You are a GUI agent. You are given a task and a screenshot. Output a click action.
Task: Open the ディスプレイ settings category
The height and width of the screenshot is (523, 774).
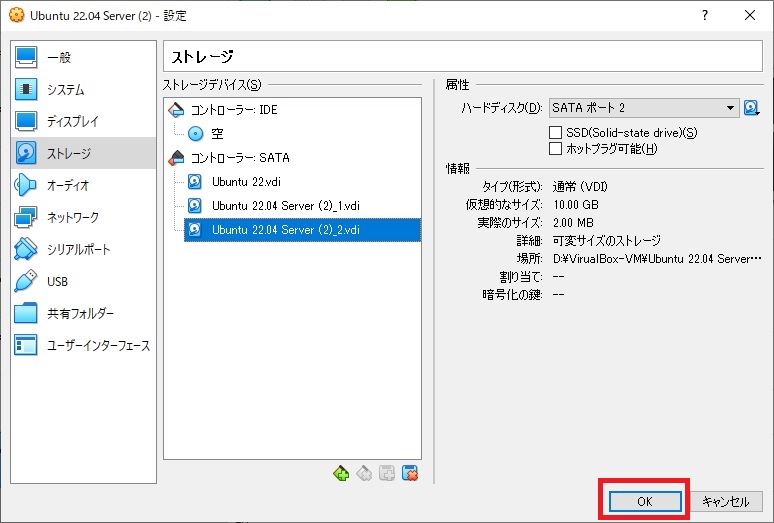pyautogui.click(x=83, y=121)
